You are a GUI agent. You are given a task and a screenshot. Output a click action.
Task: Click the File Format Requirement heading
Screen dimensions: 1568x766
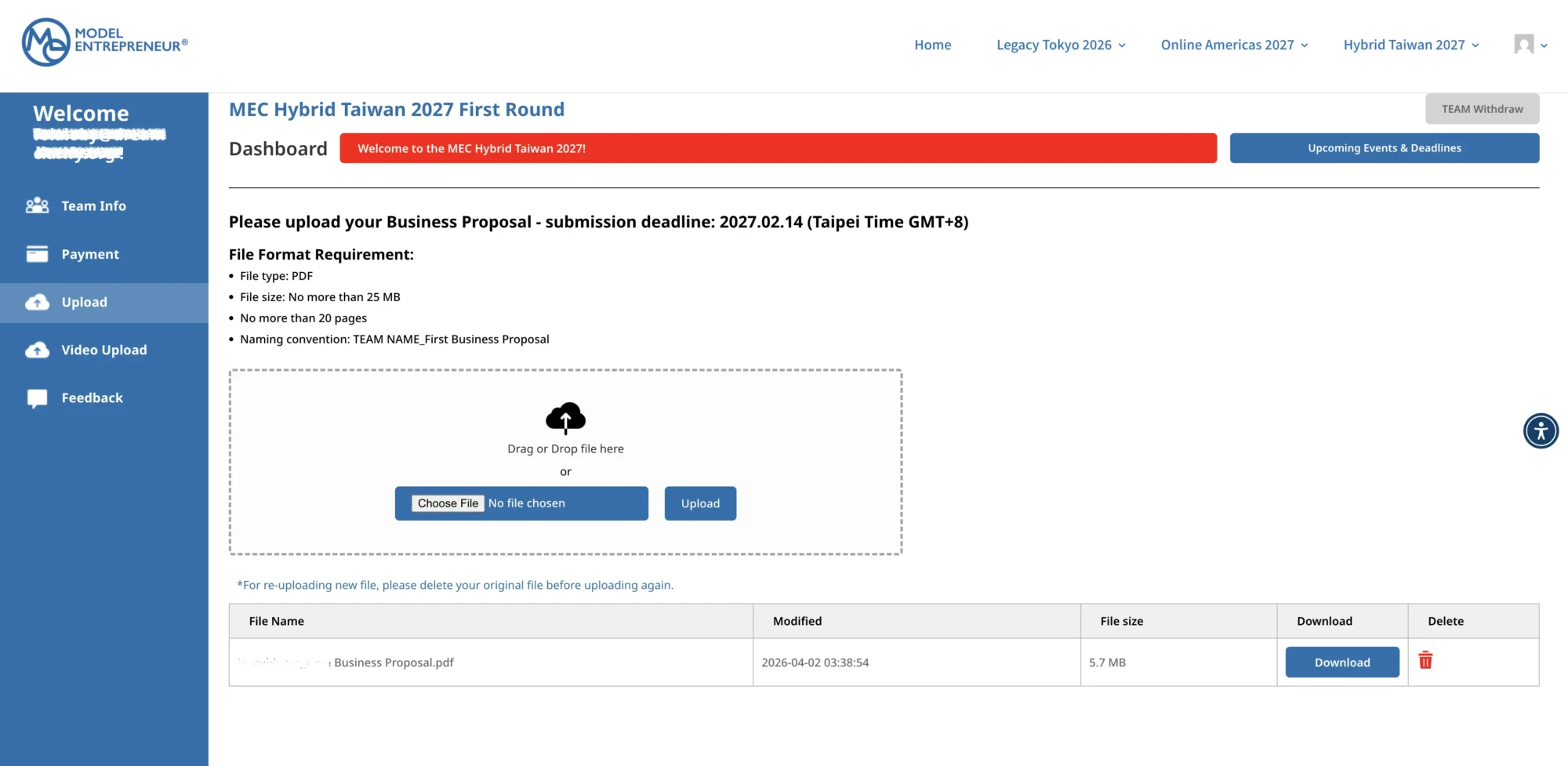(x=321, y=254)
